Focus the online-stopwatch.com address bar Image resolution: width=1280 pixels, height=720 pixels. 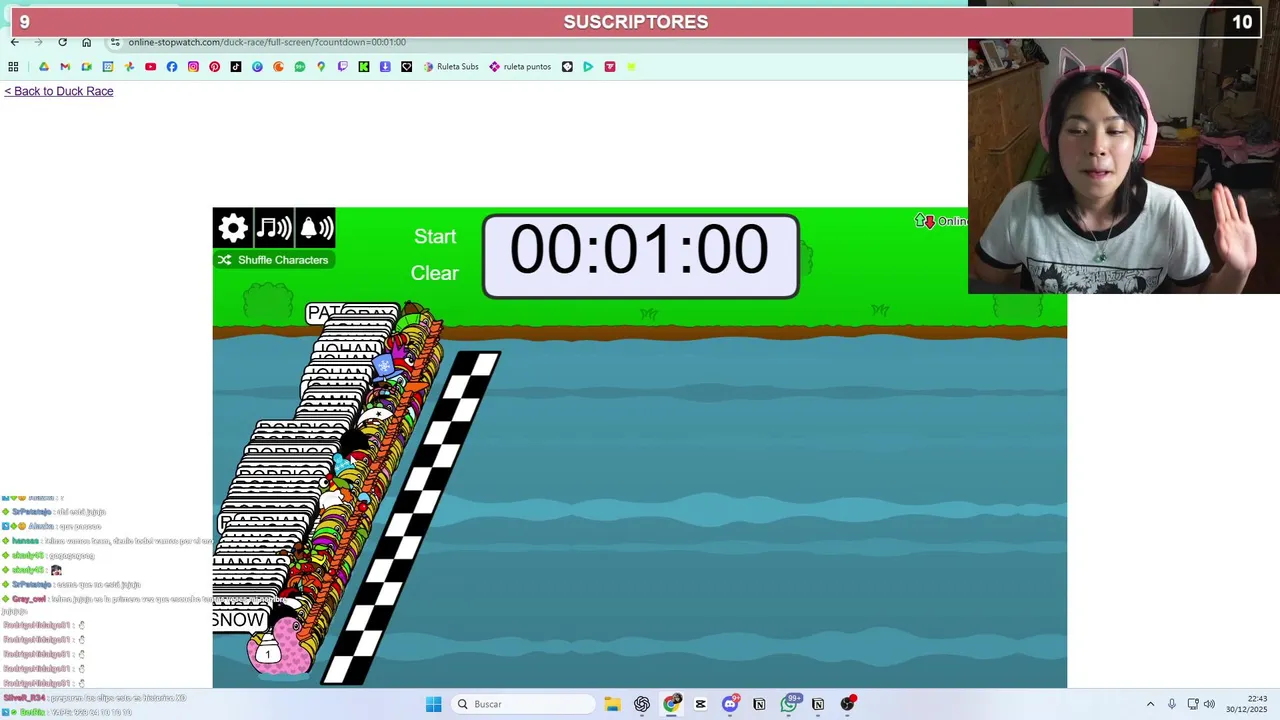[267, 42]
